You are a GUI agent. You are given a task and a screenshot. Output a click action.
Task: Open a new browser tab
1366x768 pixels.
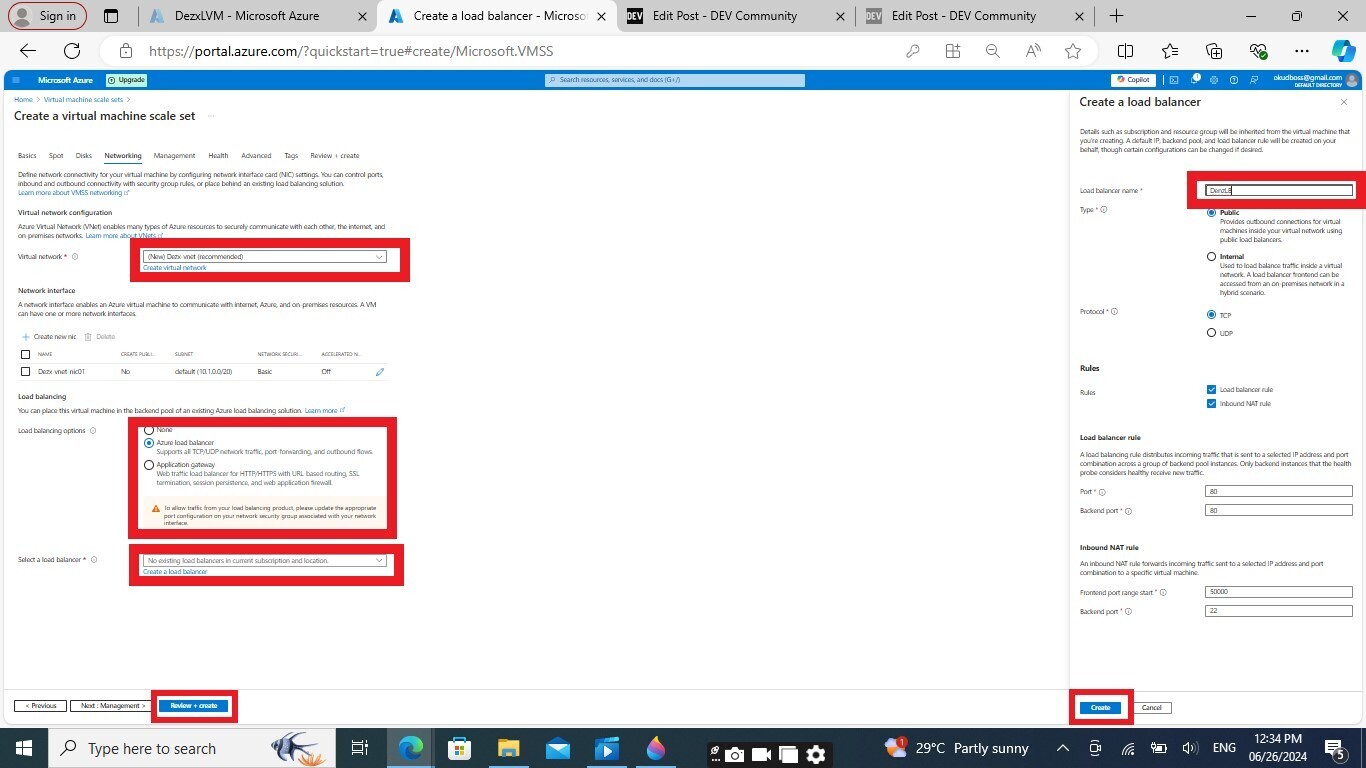pos(1116,16)
